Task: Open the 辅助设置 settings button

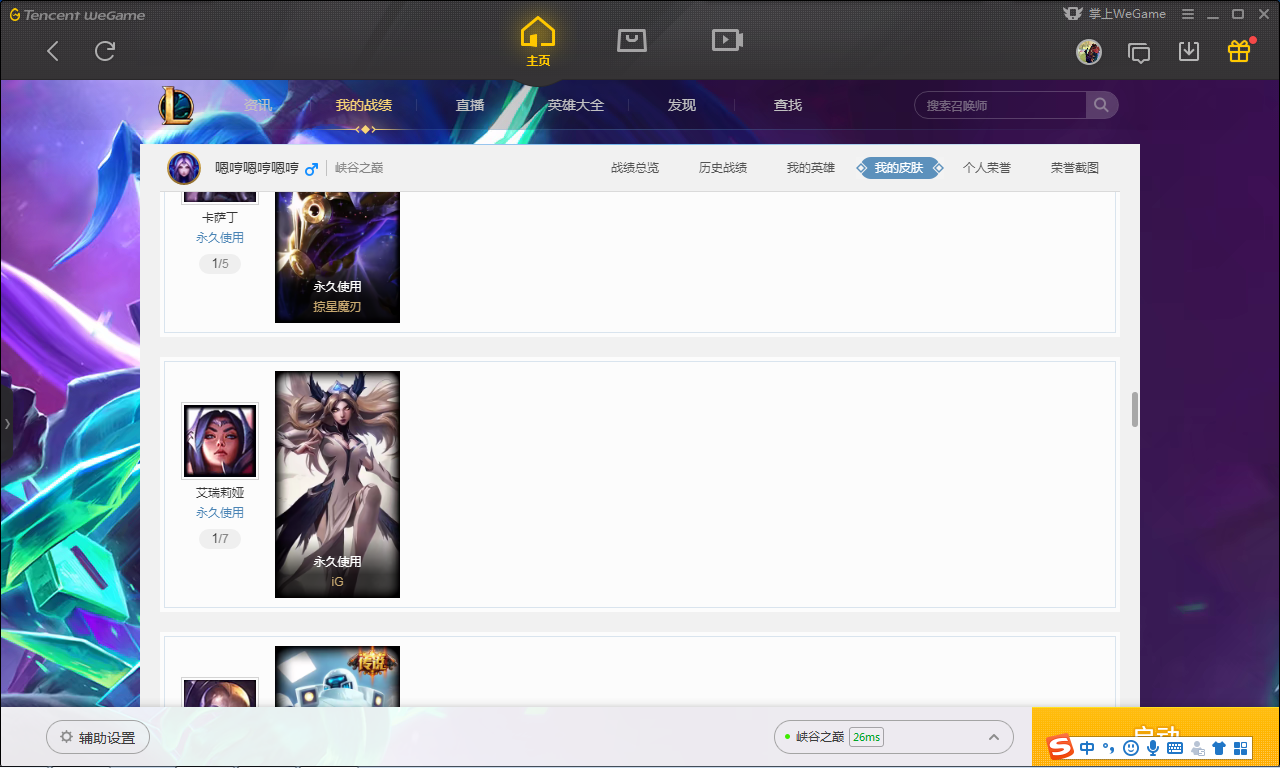Action: pos(98,737)
